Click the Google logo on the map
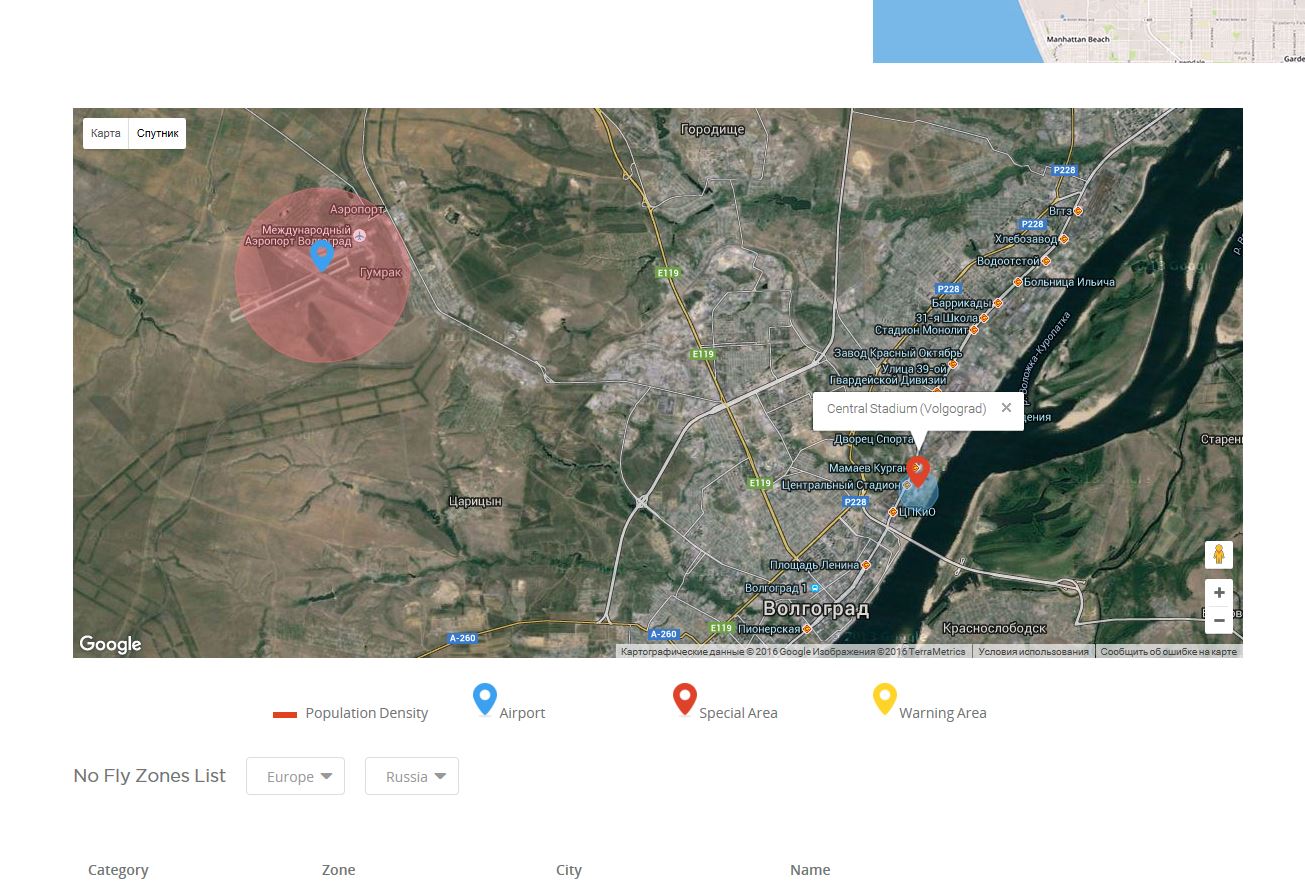 pyautogui.click(x=110, y=644)
